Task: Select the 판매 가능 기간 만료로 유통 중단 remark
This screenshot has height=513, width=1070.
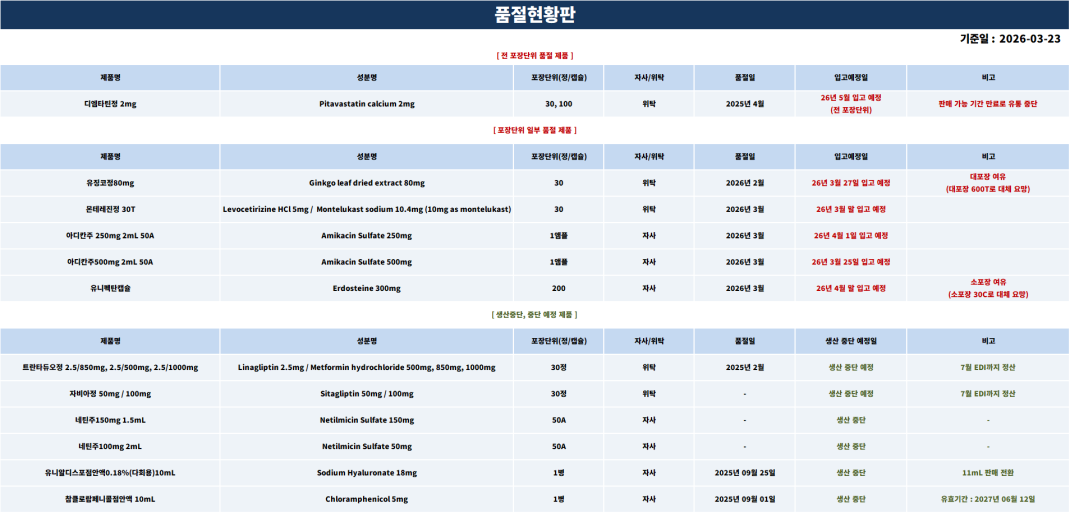Action: point(988,104)
